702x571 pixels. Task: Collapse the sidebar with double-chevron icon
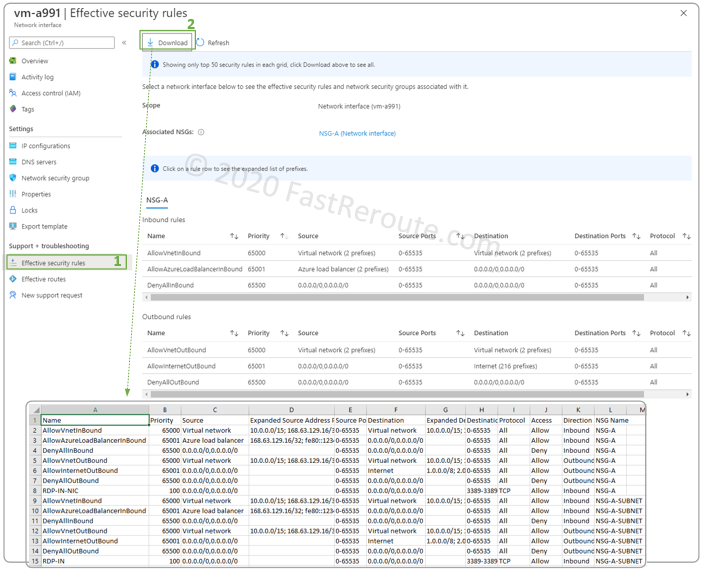coord(124,43)
